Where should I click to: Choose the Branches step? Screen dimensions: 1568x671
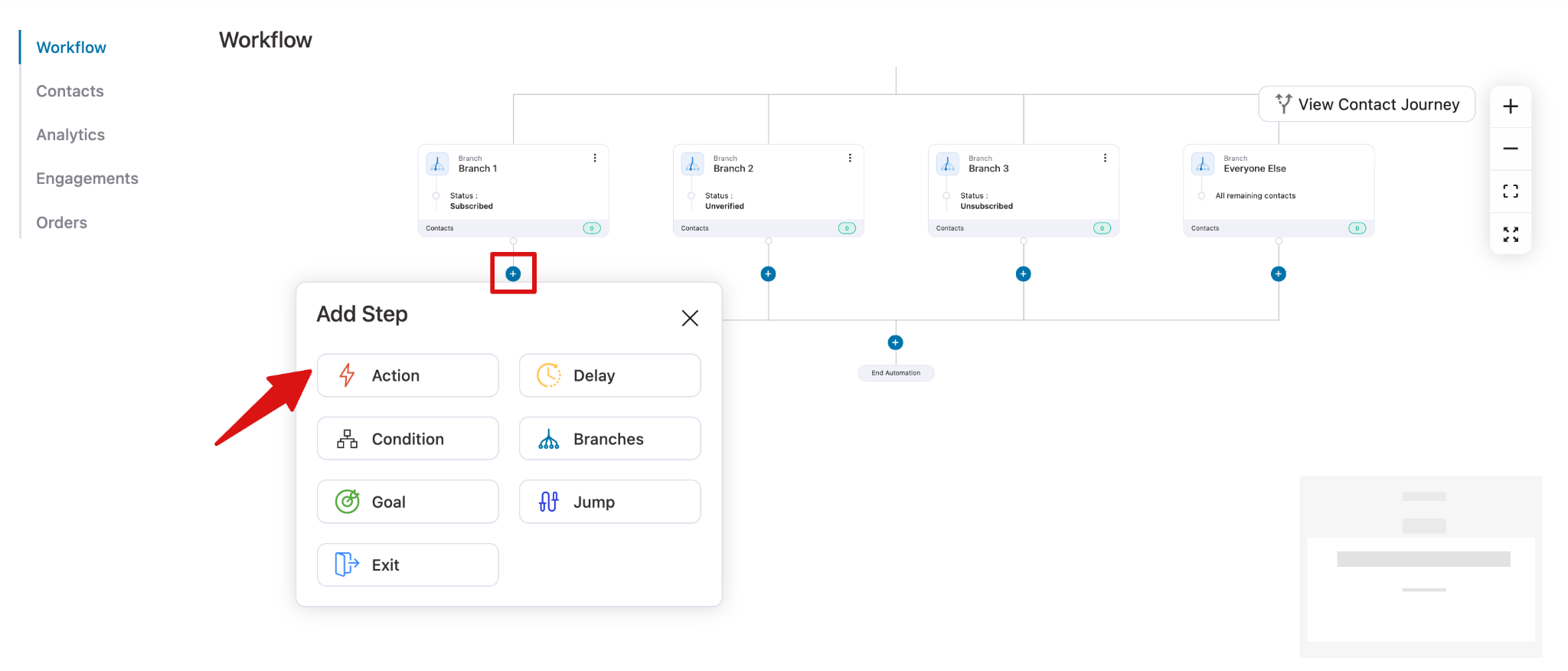(x=609, y=438)
